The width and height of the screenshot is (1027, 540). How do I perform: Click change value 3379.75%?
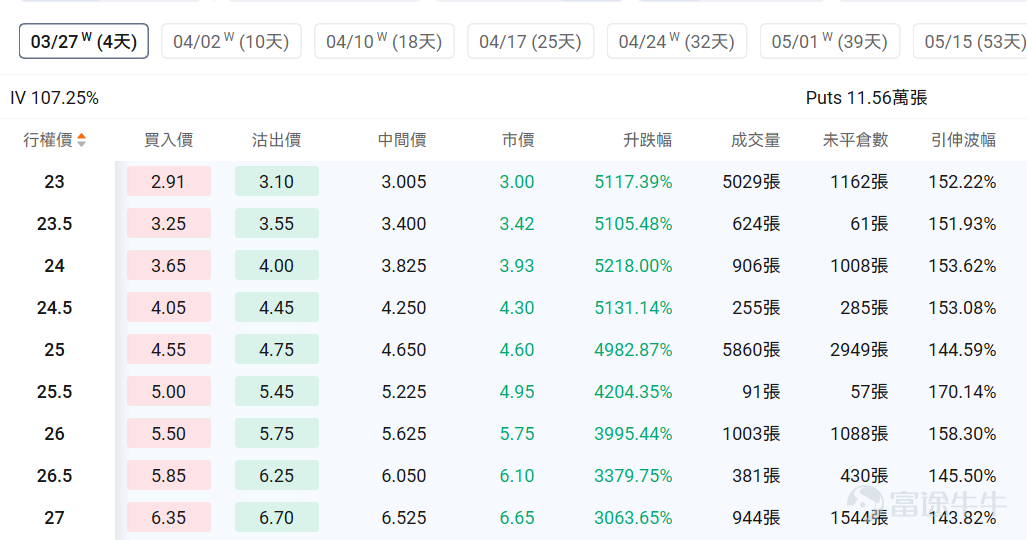(633, 475)
